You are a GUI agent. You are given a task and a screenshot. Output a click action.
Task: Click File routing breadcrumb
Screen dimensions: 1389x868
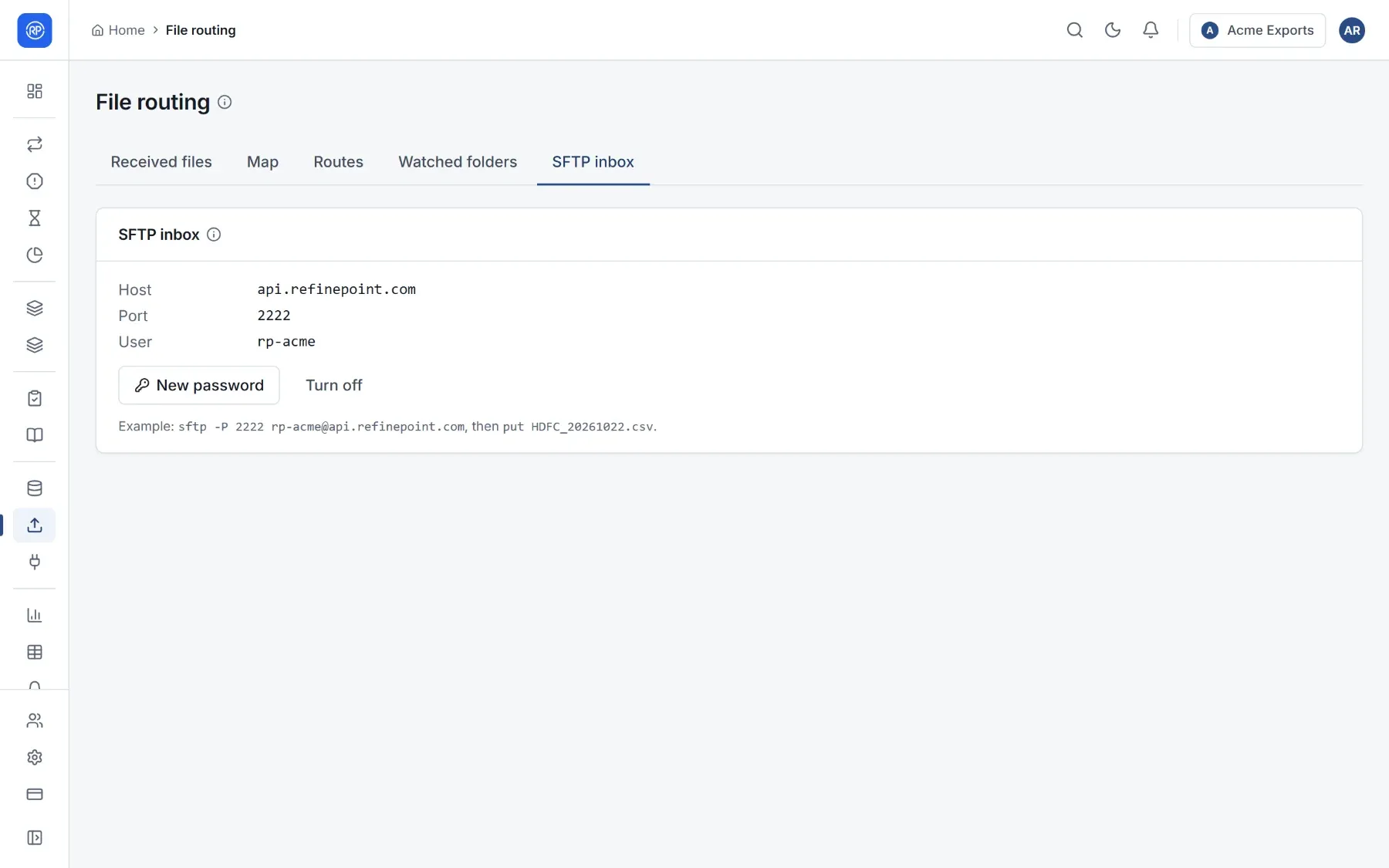201,30
